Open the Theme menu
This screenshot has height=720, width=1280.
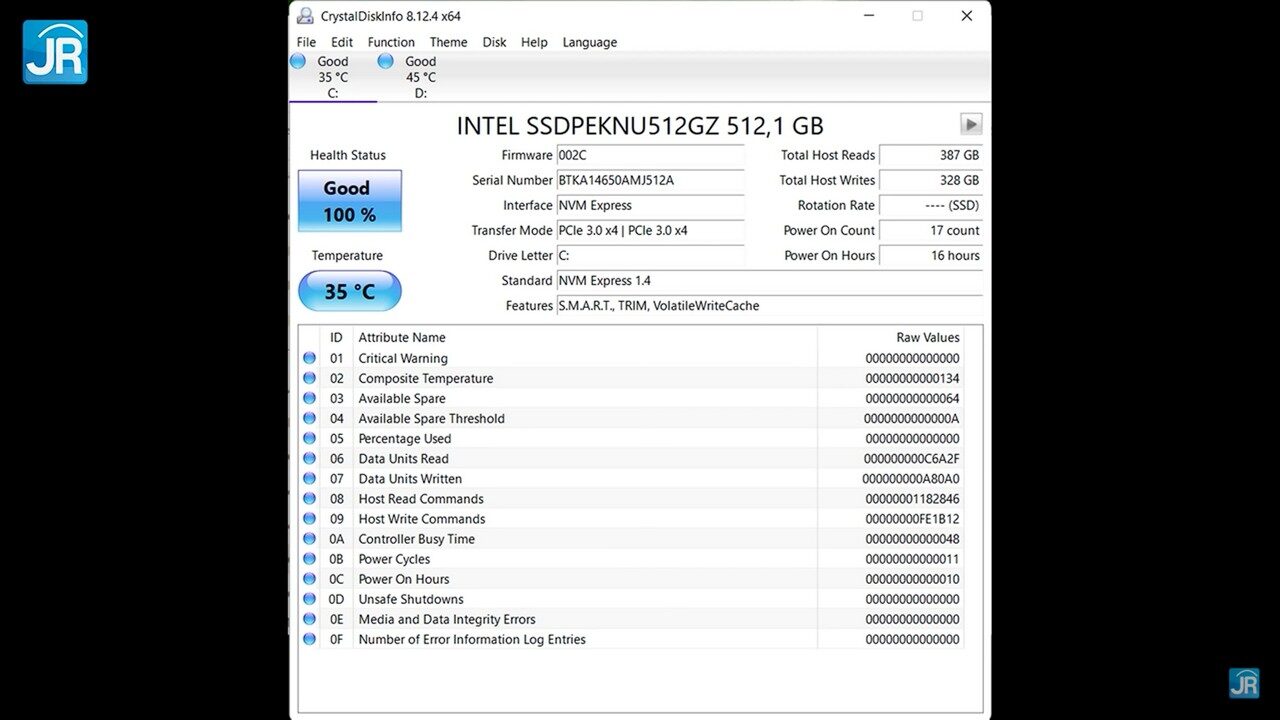click(448, 42)
